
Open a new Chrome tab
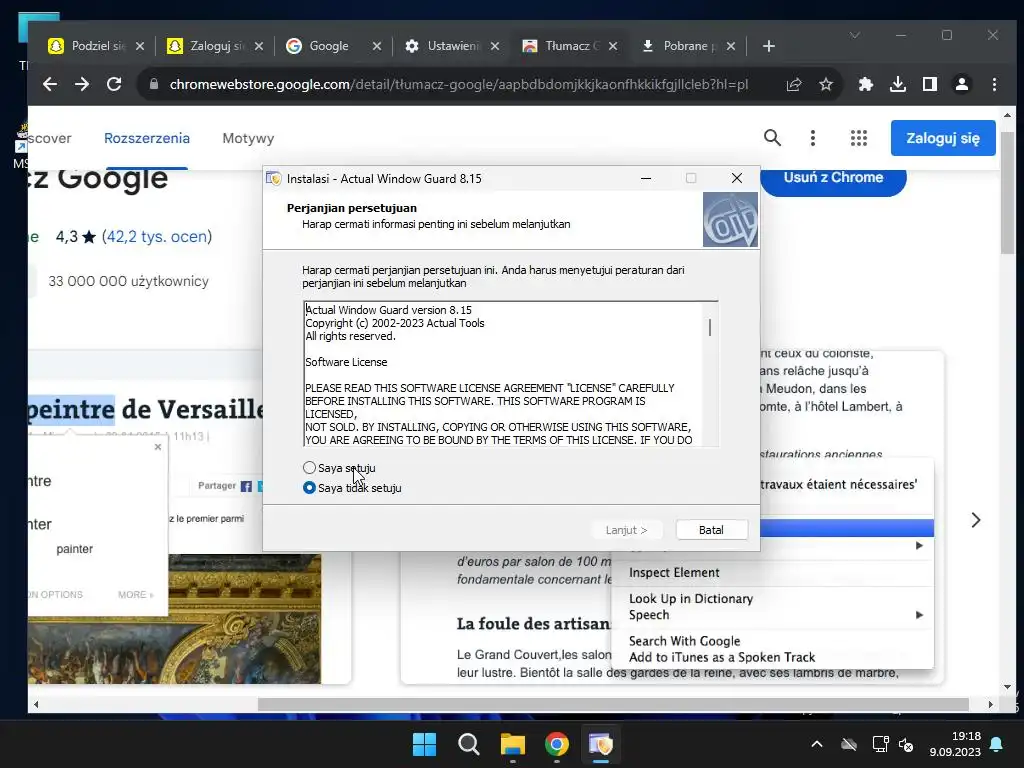coord(769,46)
